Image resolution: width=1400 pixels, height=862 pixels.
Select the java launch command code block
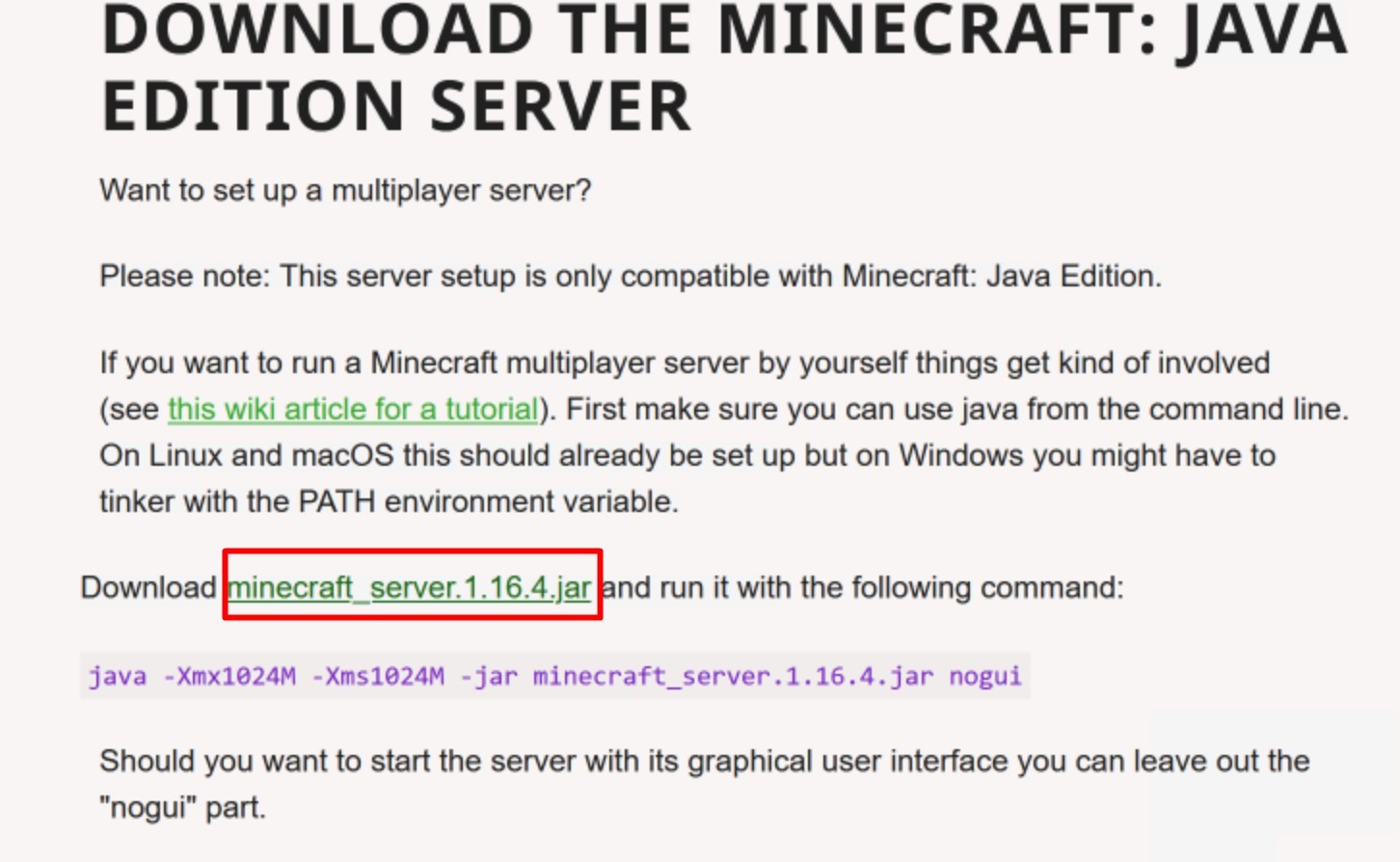554,676
